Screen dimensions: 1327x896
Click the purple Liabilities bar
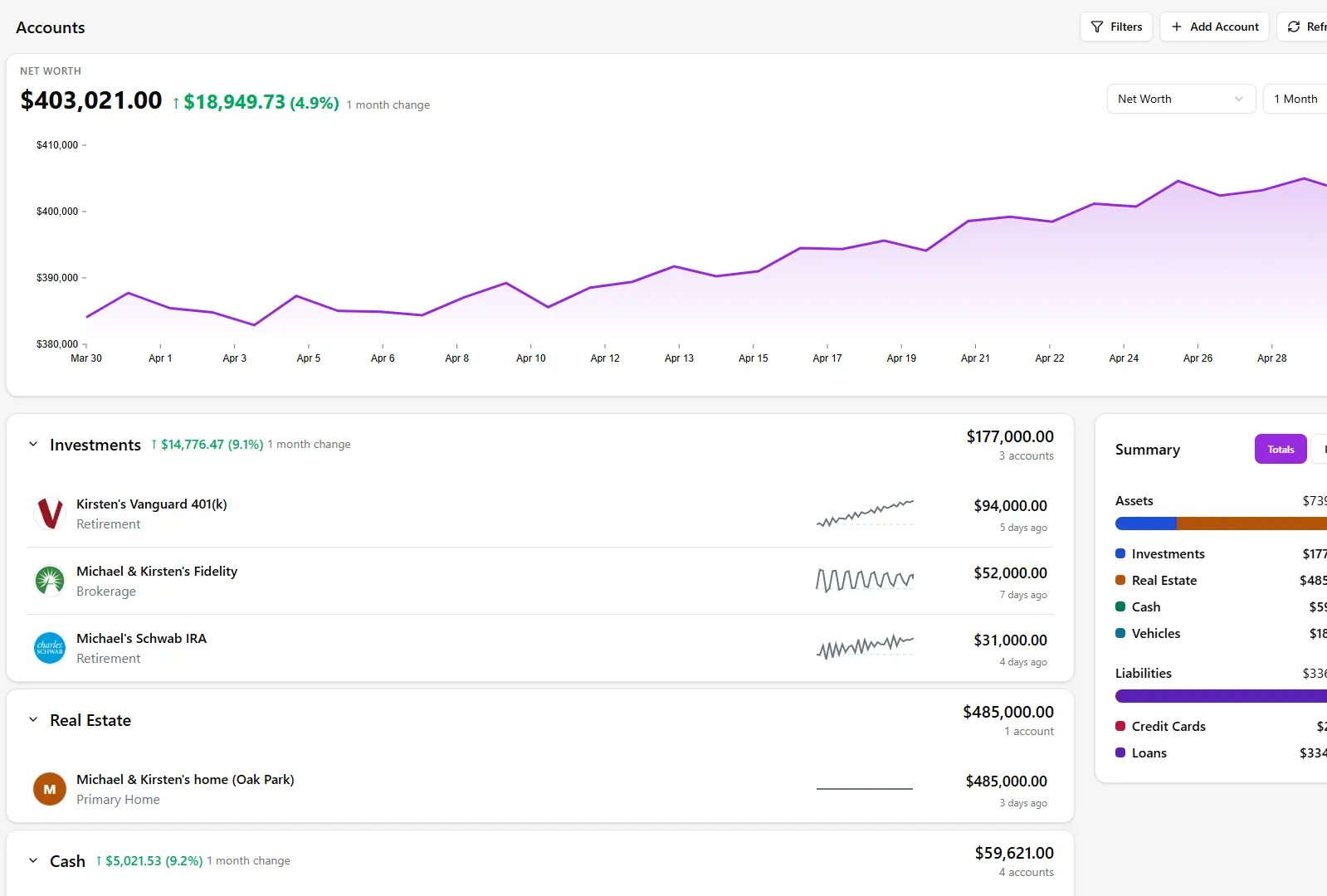tap(1221, 696)
